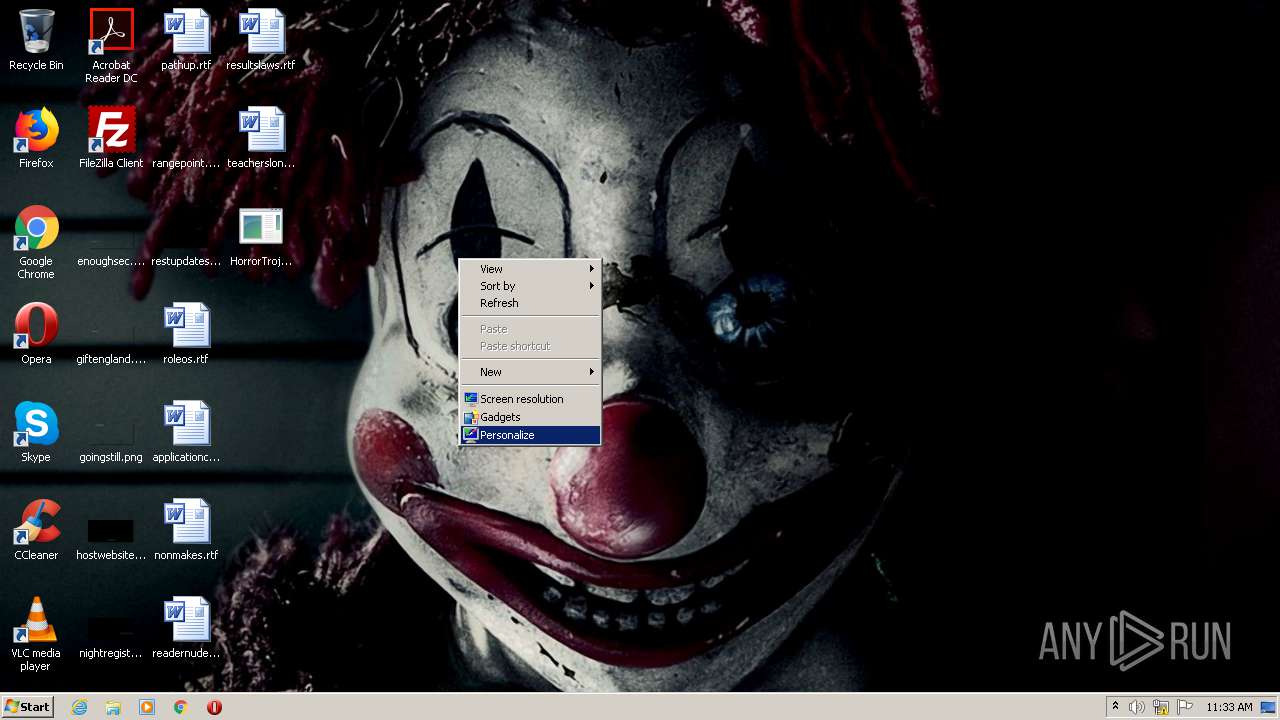Screen dimensions: 1280x720
Task: Select the applicationc document icon
Action: pyautogui.click(x=186, y=432)
